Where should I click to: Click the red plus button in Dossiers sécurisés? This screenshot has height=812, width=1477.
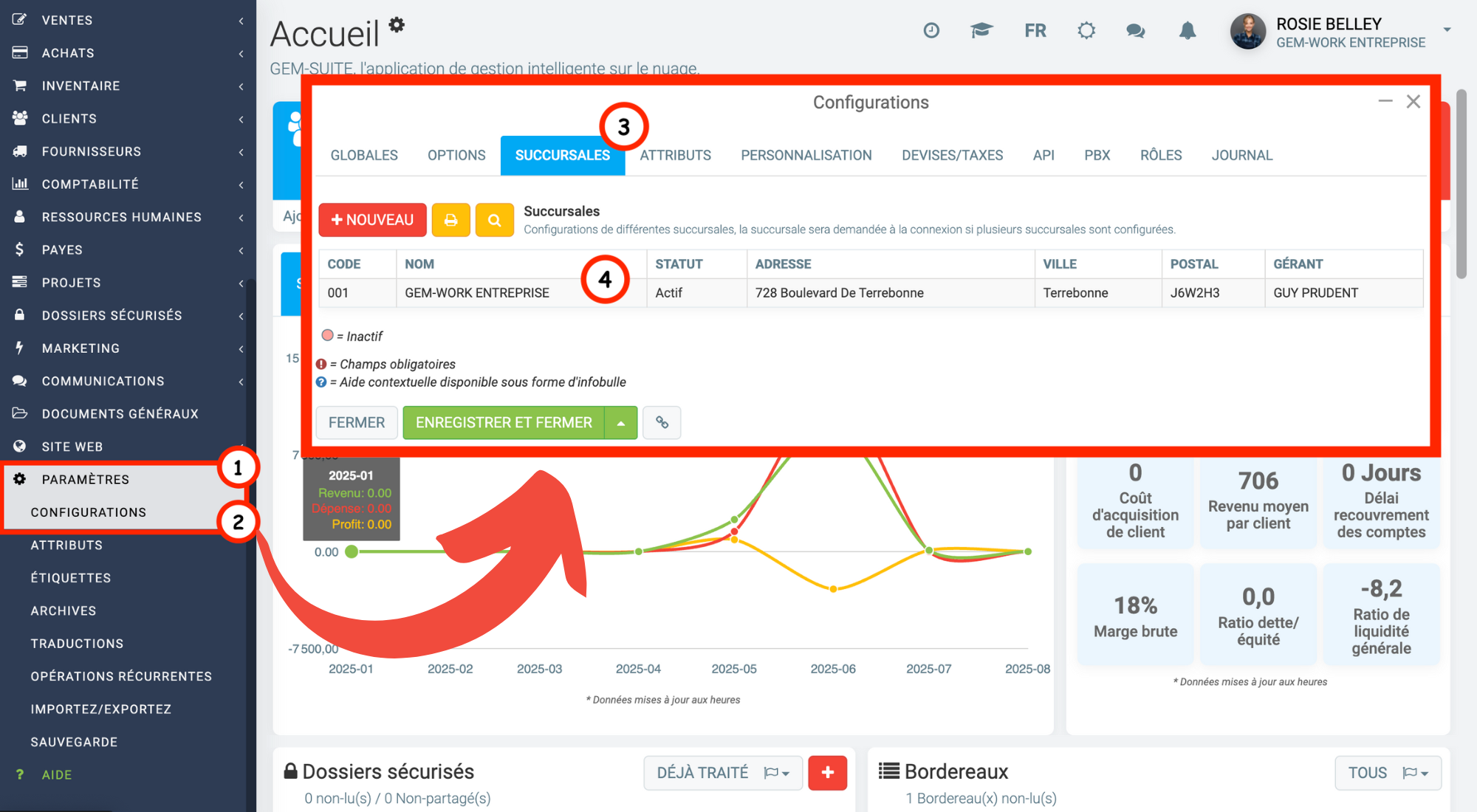[827, 773]
